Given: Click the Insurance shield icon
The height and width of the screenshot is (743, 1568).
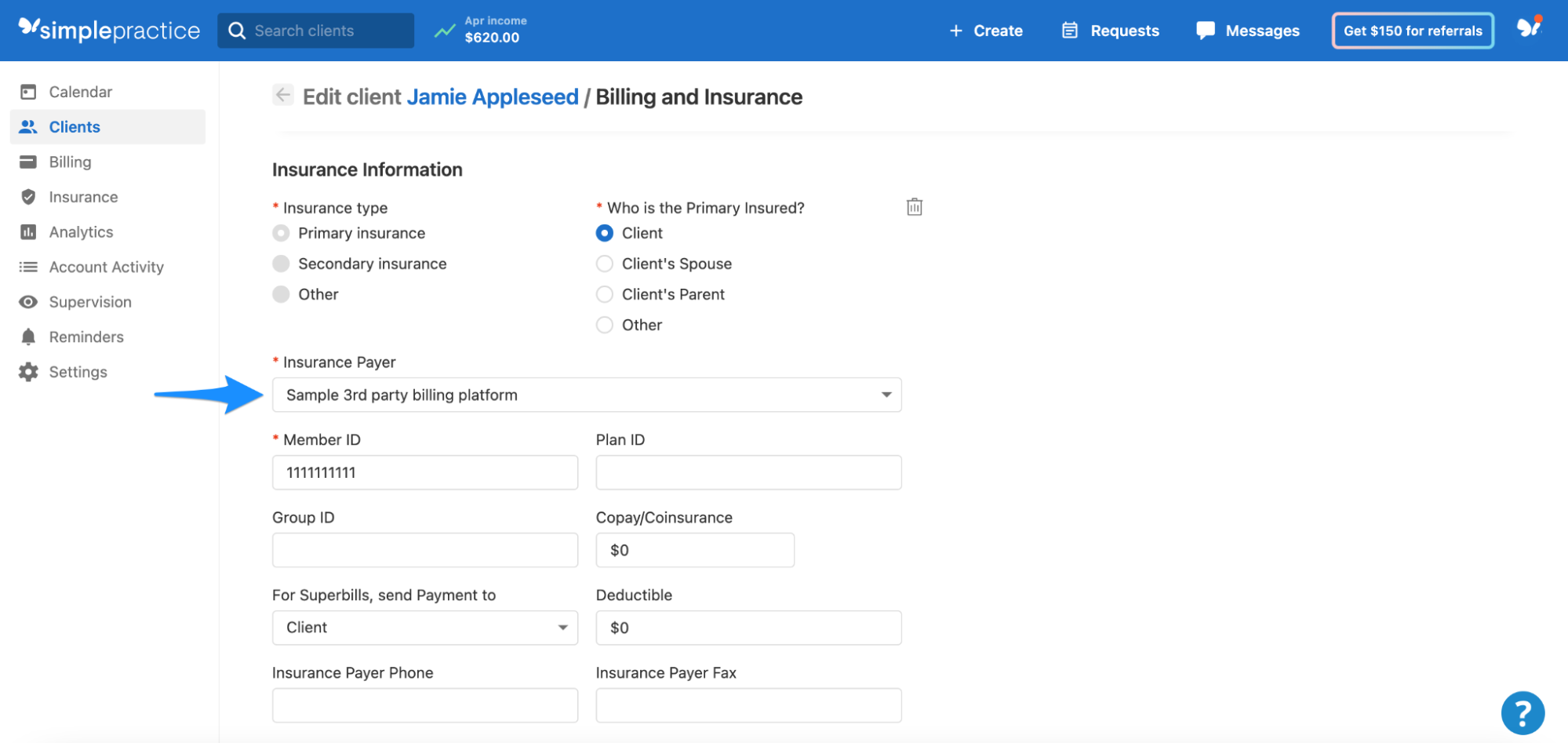Looking at the screenshot, I should (x=28, y=196).
